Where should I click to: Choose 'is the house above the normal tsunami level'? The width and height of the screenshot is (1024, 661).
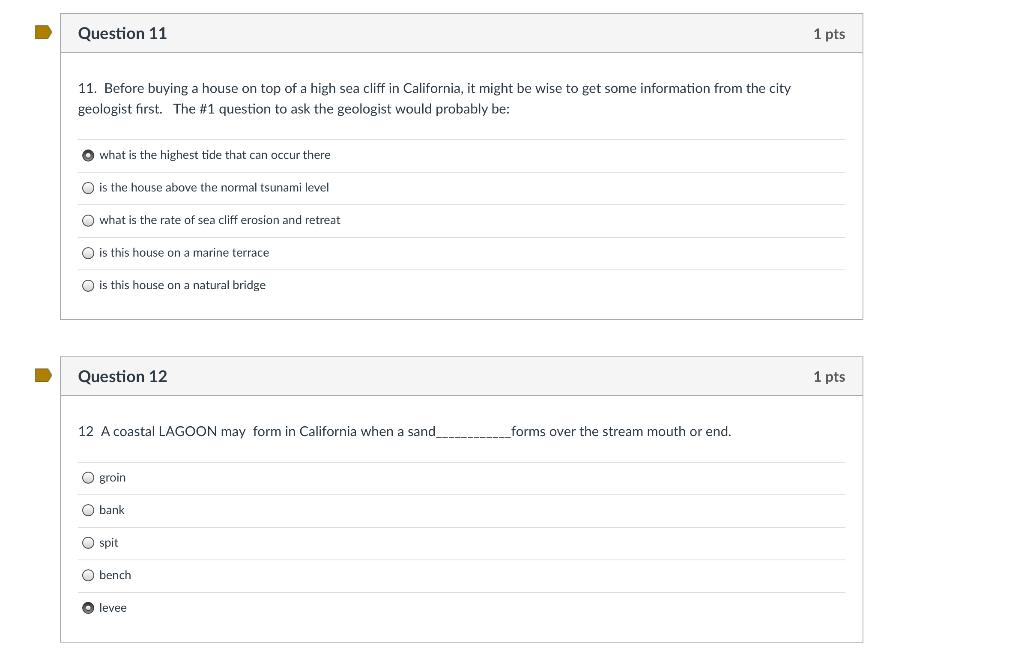pos(88,188)
